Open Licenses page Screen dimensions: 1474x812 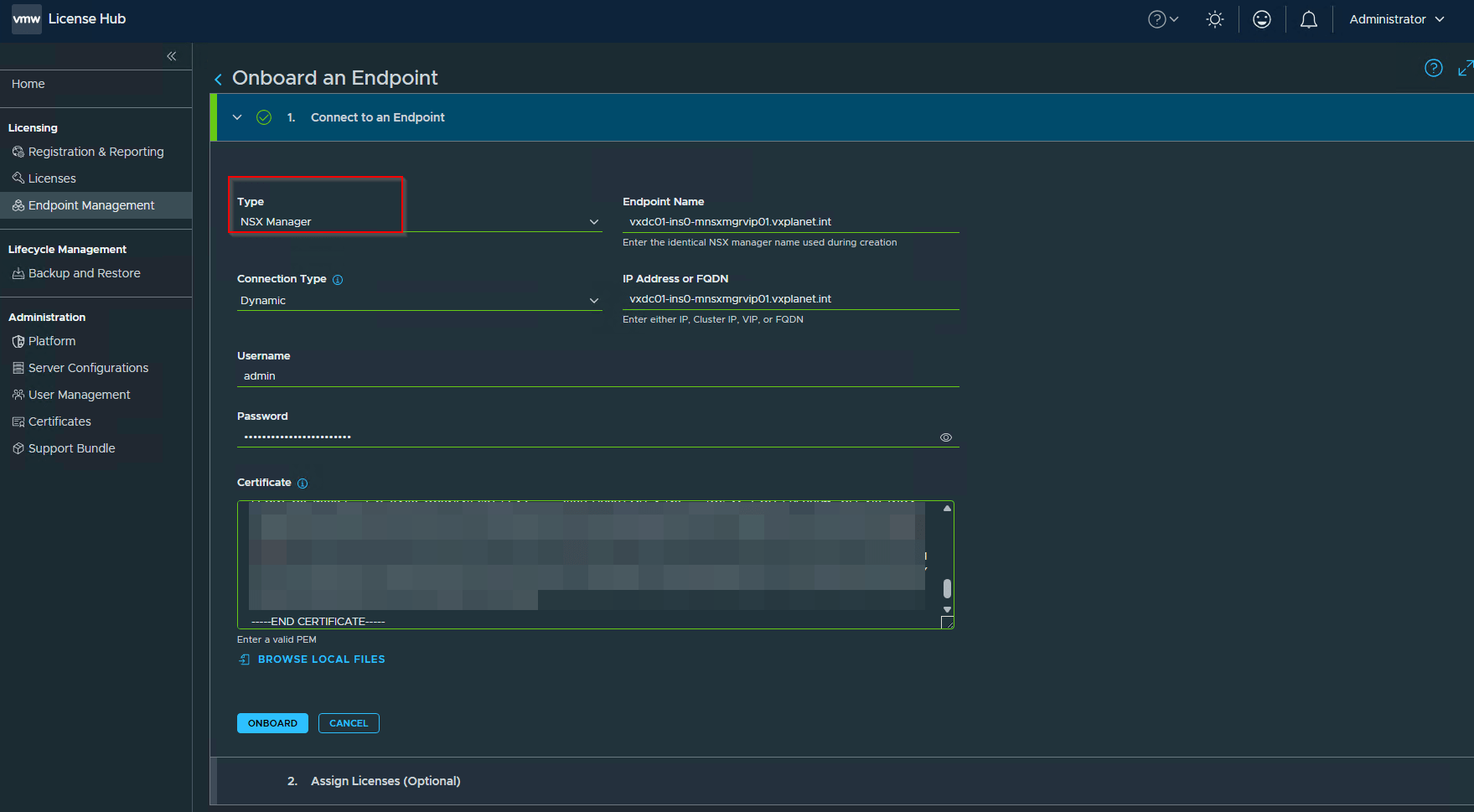coord(52,178)
